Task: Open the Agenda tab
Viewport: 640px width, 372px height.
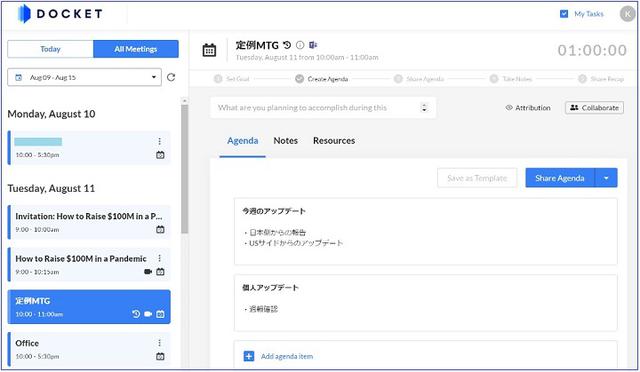Action: [242, 141]
